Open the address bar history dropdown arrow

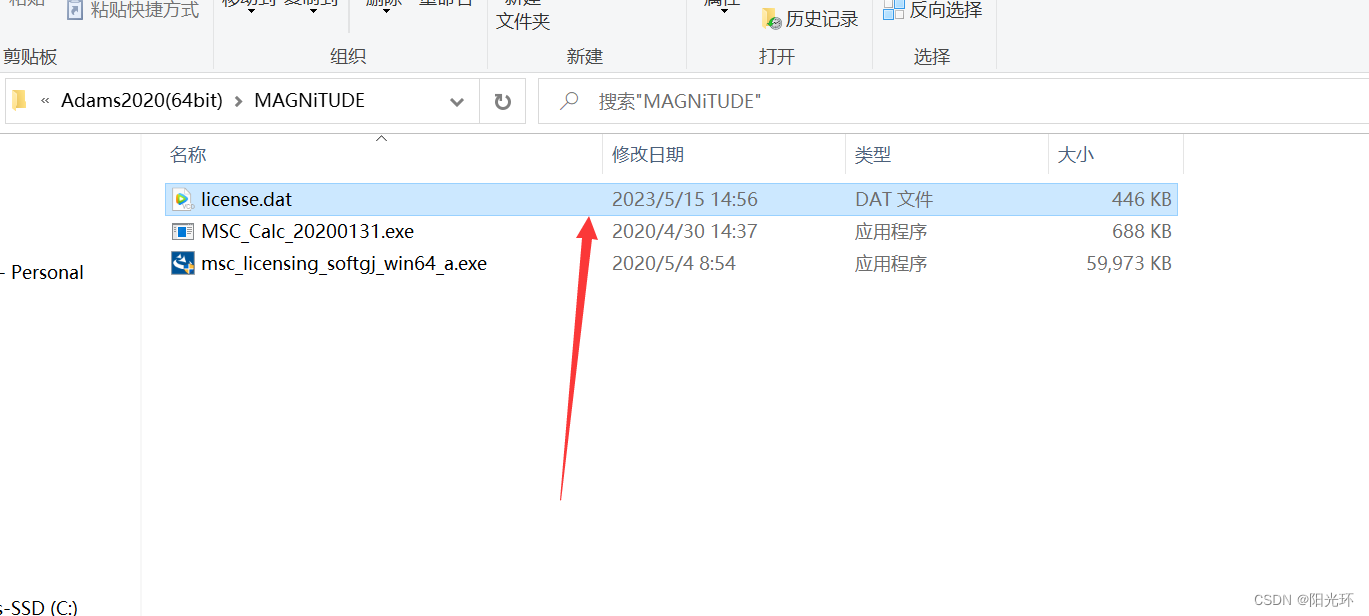coord(457,101)
